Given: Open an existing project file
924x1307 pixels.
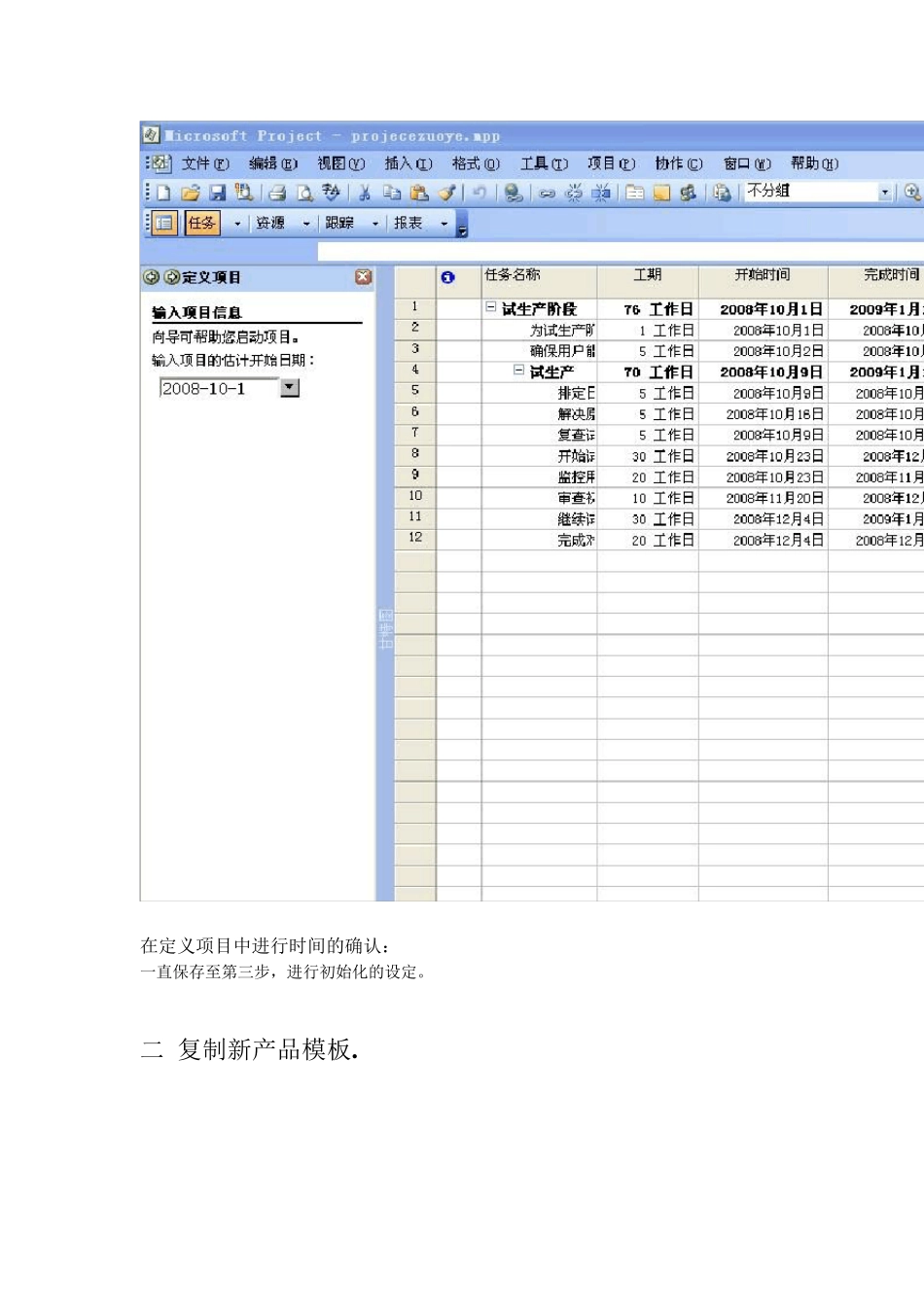Looking at the screenshot, I should tap(190, 193).
